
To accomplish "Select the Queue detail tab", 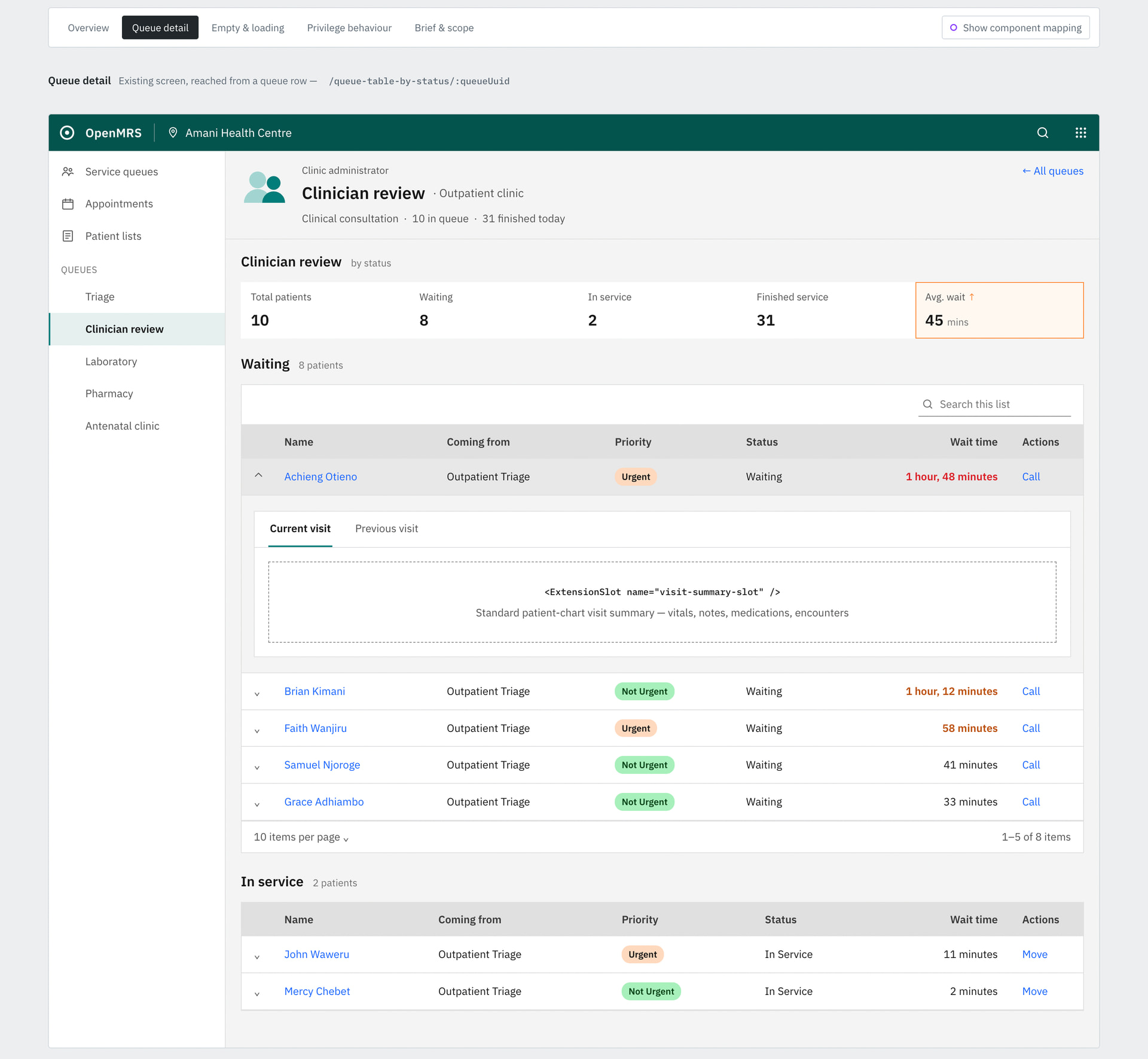I will (160, 28).
